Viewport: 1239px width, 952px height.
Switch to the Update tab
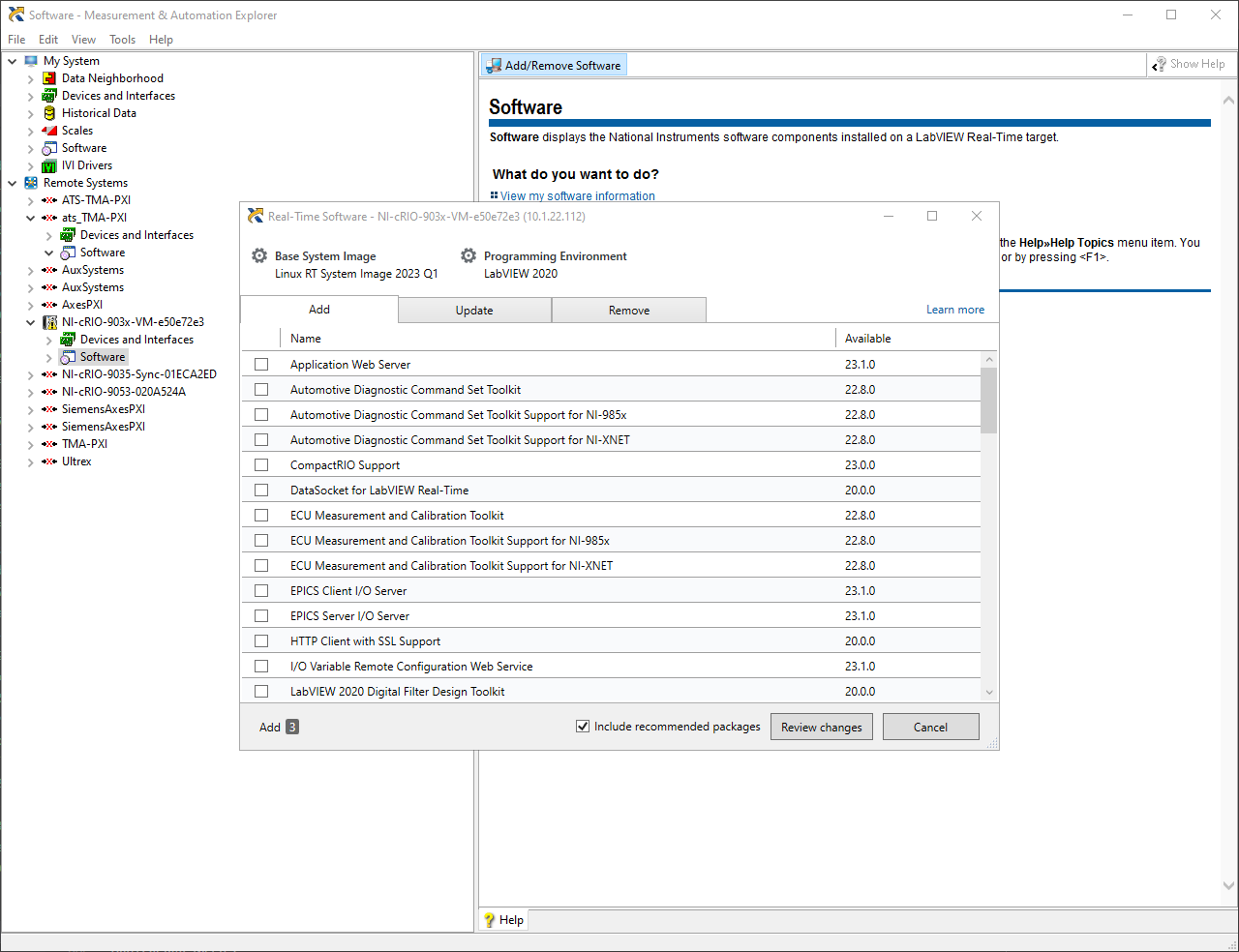point(474,311)
